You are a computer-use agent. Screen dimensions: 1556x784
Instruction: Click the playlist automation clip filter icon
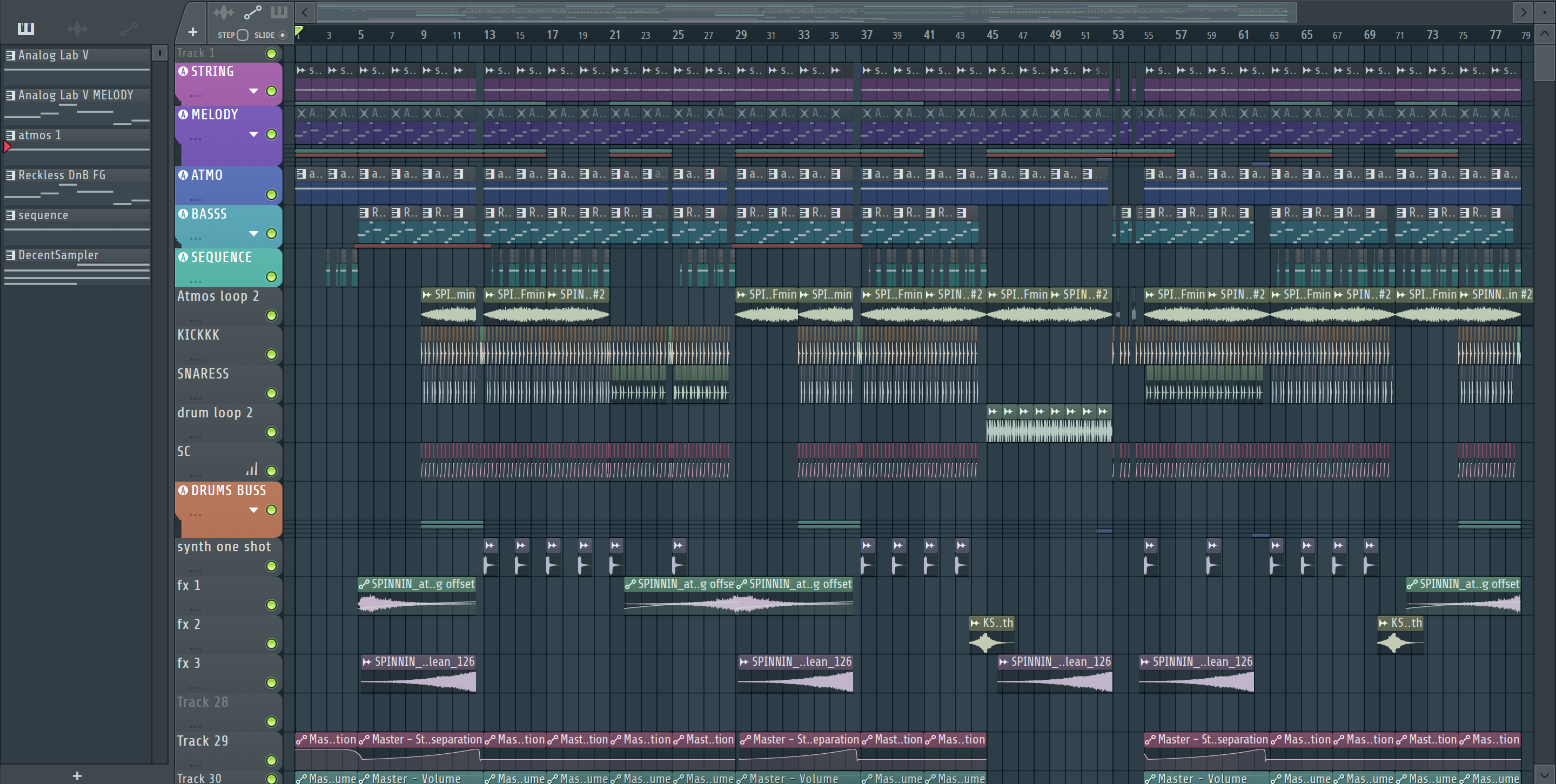(252, 12)
